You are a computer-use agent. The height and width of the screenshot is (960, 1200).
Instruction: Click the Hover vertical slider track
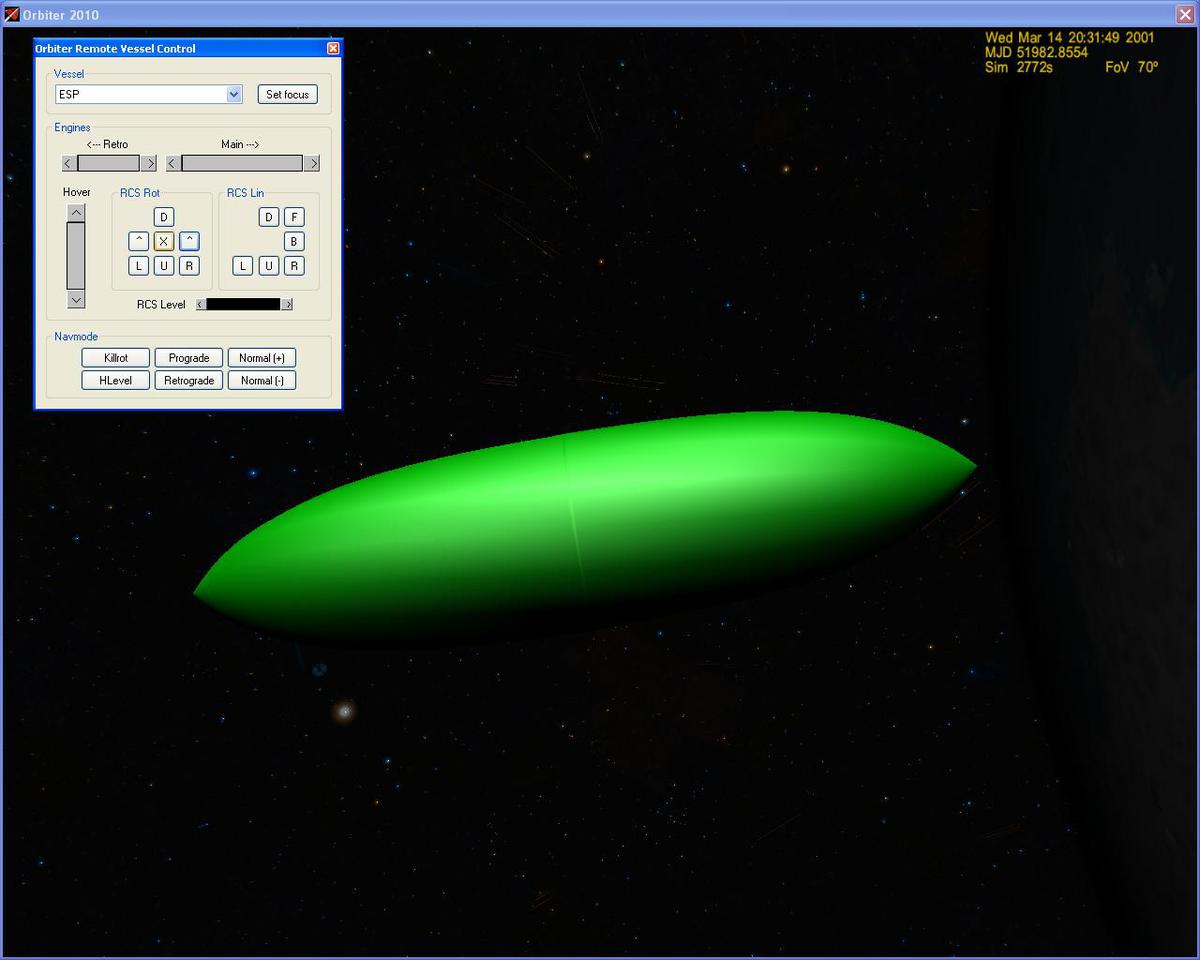[x=76, y=256]
